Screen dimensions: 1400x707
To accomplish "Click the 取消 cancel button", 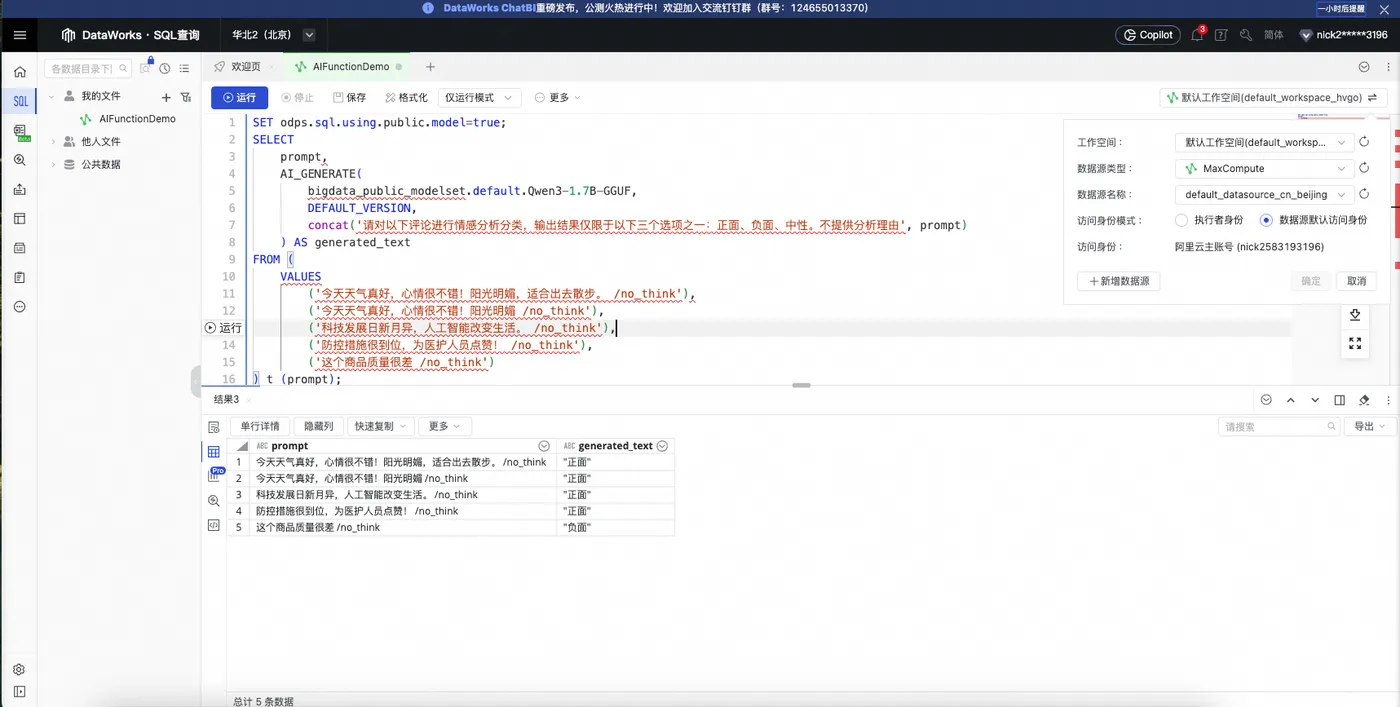I will (1356, 281).
